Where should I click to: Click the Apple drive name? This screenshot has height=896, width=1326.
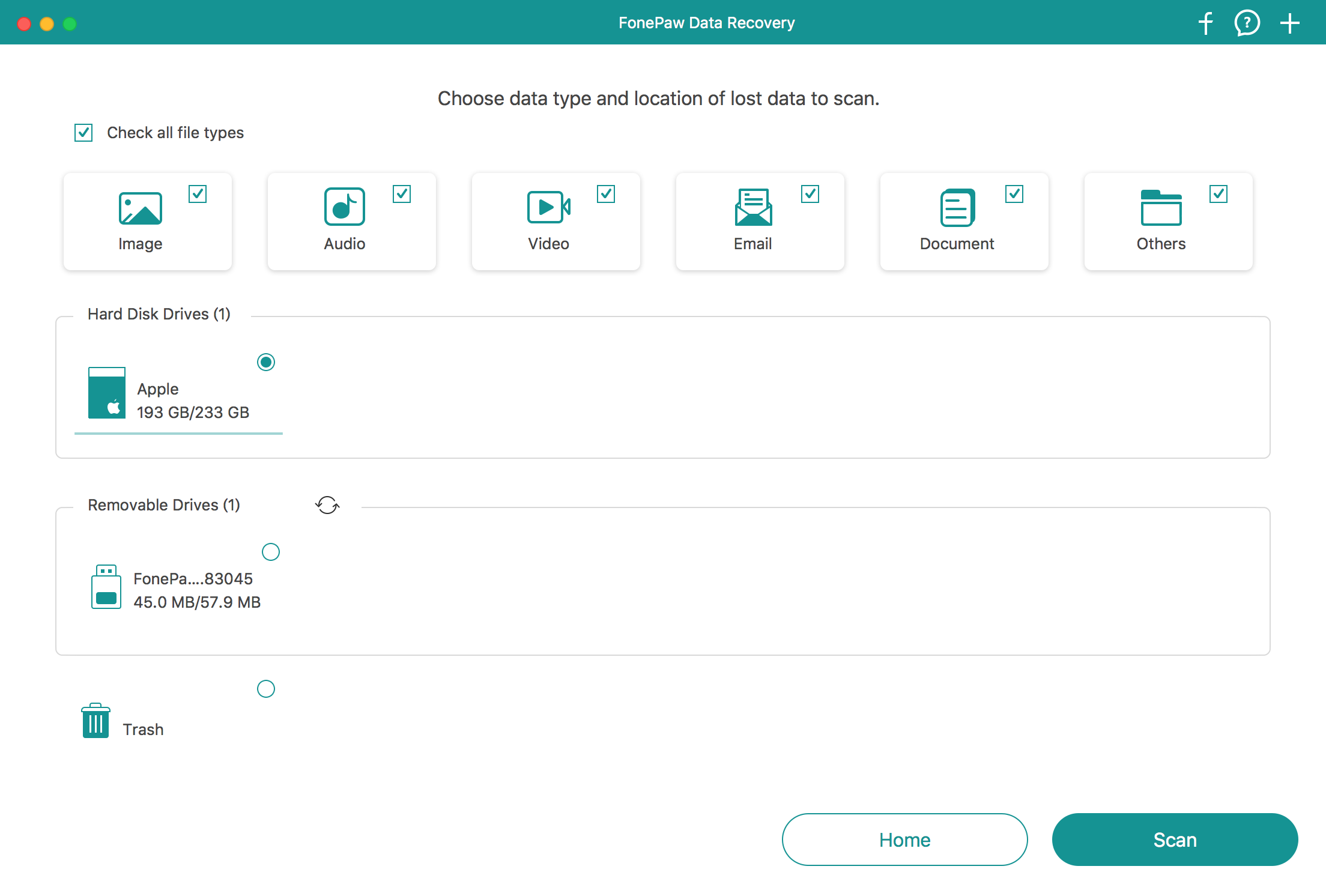[x=158, y=389]
